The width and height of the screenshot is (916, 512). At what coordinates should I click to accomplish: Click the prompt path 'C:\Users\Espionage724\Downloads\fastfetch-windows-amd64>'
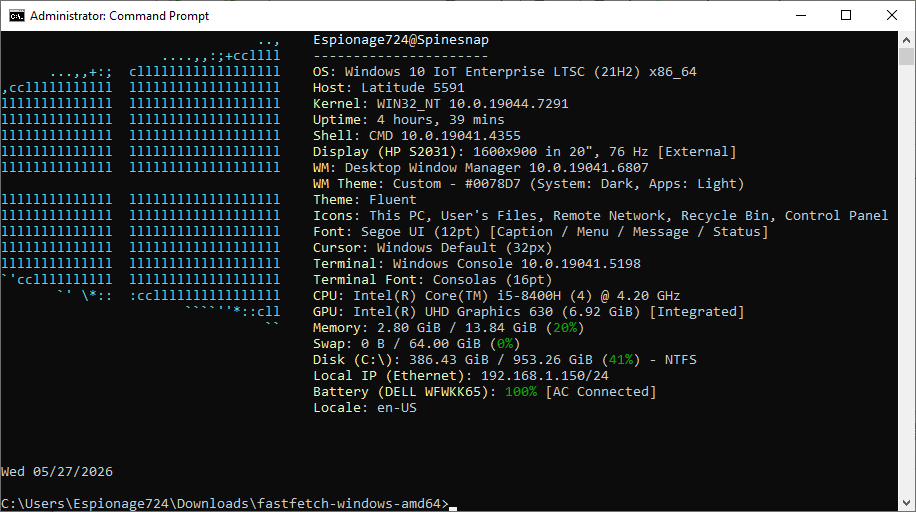(225, 504)
